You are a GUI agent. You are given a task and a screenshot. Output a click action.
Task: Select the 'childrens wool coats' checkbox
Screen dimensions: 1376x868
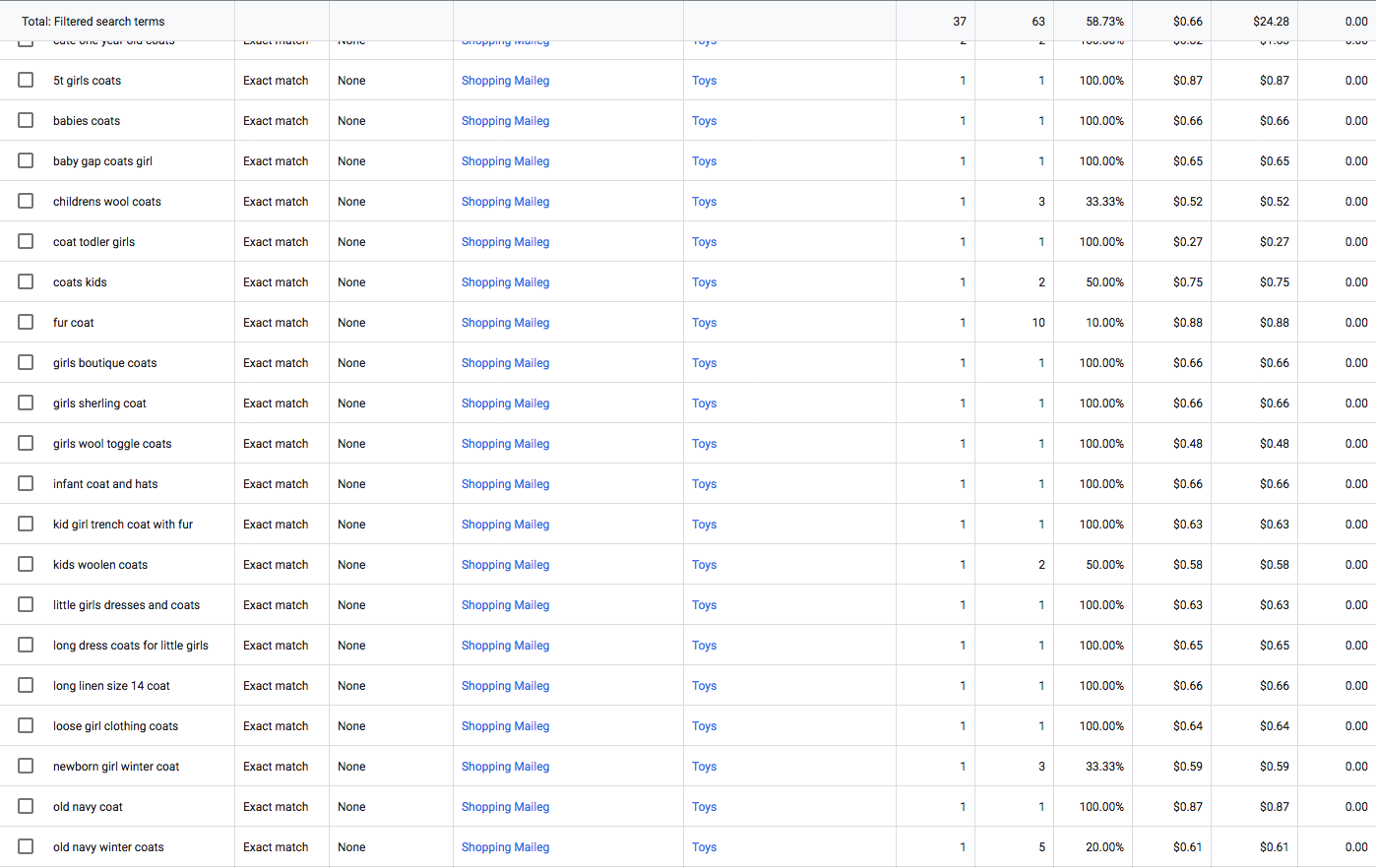pos(26,201)
